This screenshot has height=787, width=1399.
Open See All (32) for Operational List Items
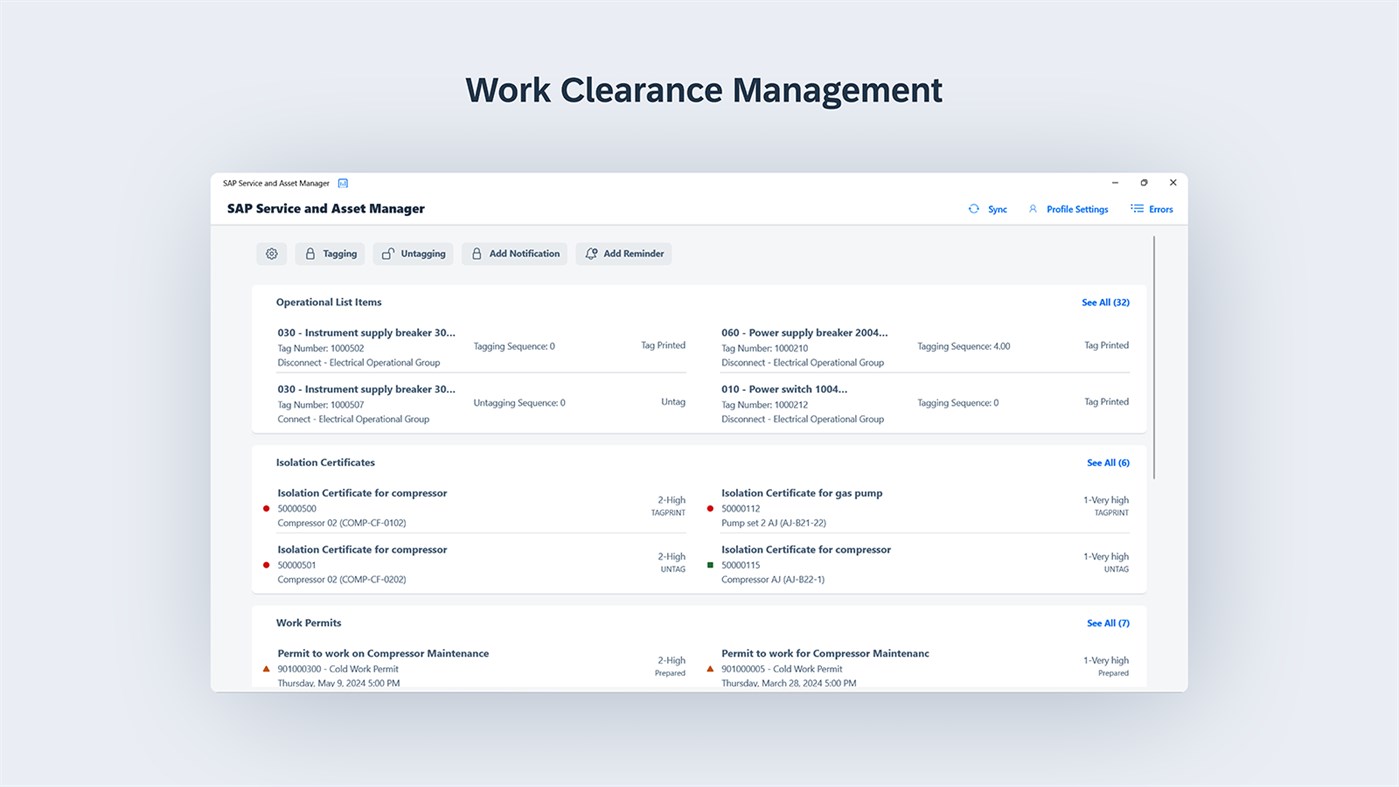(x=1104, y=302)
